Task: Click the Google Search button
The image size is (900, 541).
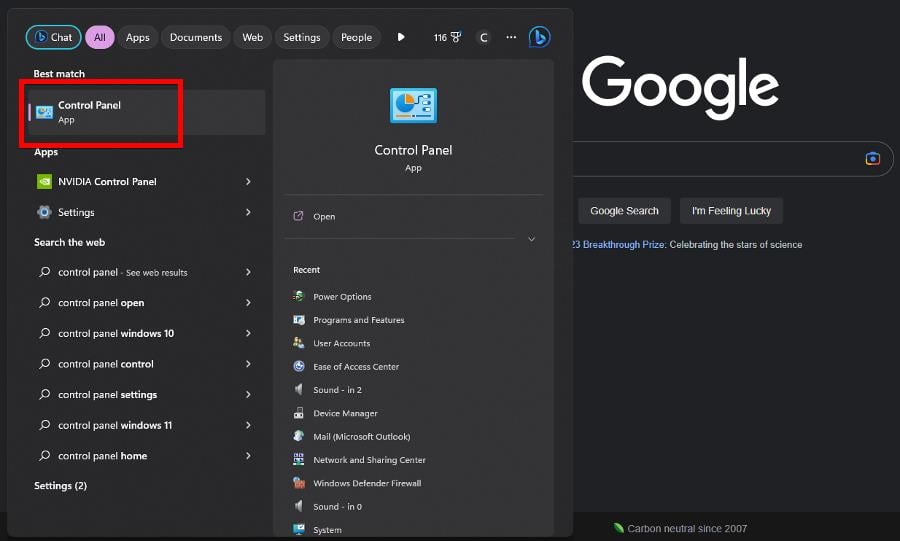Action: pyautogui.click(x=624, y=211)
